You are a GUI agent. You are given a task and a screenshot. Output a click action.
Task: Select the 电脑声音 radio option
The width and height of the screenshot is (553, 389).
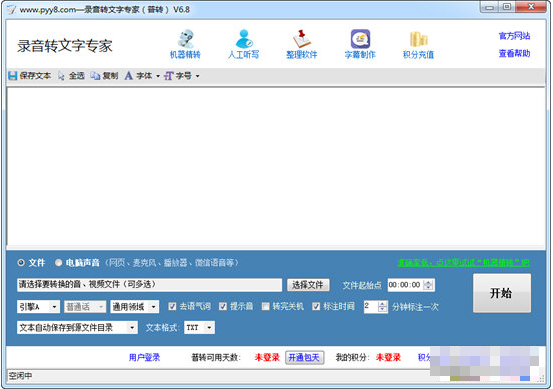[58, 263]
